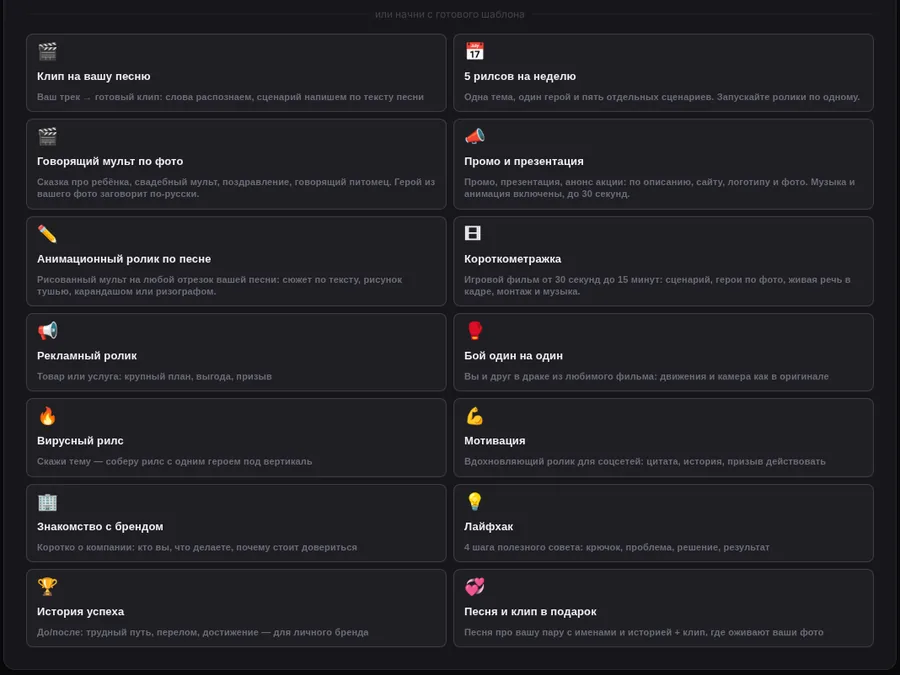Click the loudspeaker icon of Рекламный ролик
Viewport: 900px width, 675px height.
(x=47, y=331)
